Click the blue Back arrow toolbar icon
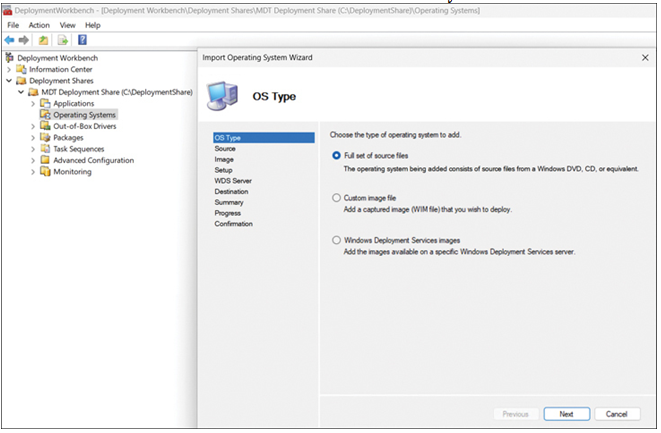This screenshot has height=433, width=661. tap(9, 40)
